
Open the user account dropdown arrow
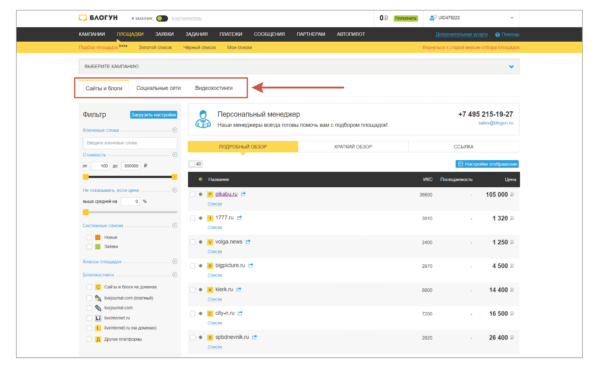(512, 18)
